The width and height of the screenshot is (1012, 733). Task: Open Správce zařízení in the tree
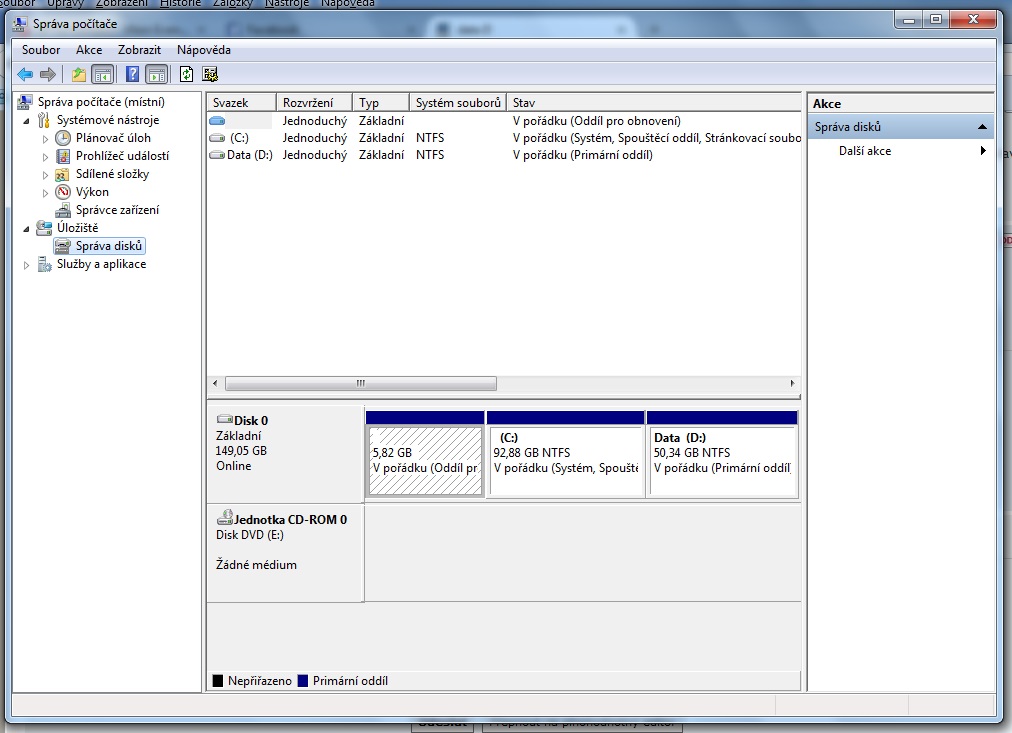[117, 210]
